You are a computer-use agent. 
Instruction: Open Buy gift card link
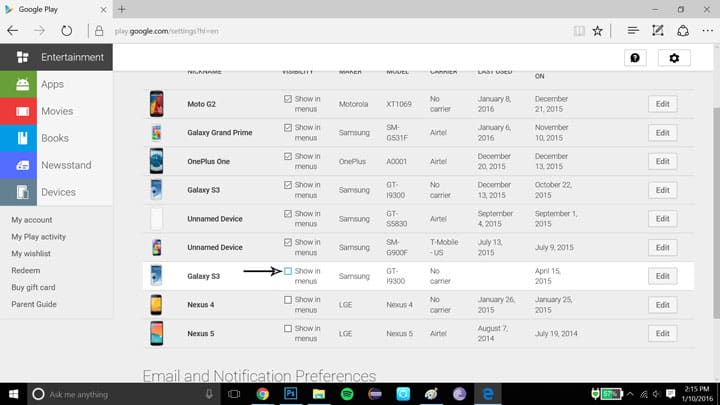tap(33, 287)
